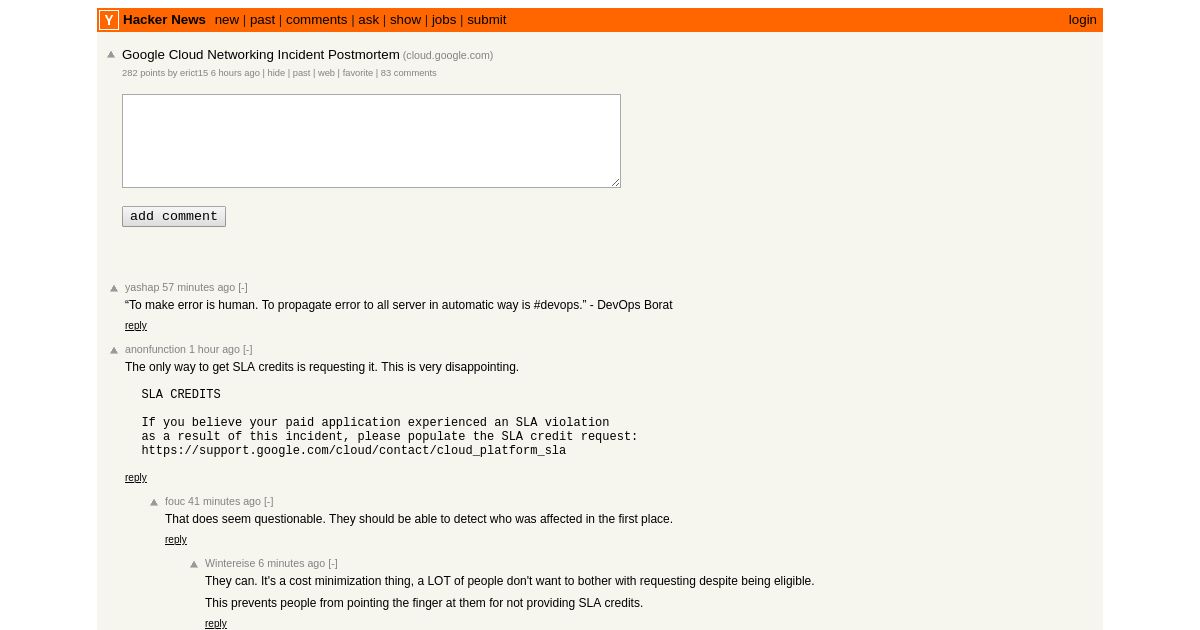Reply to fouc's comment

click(176, 540)
